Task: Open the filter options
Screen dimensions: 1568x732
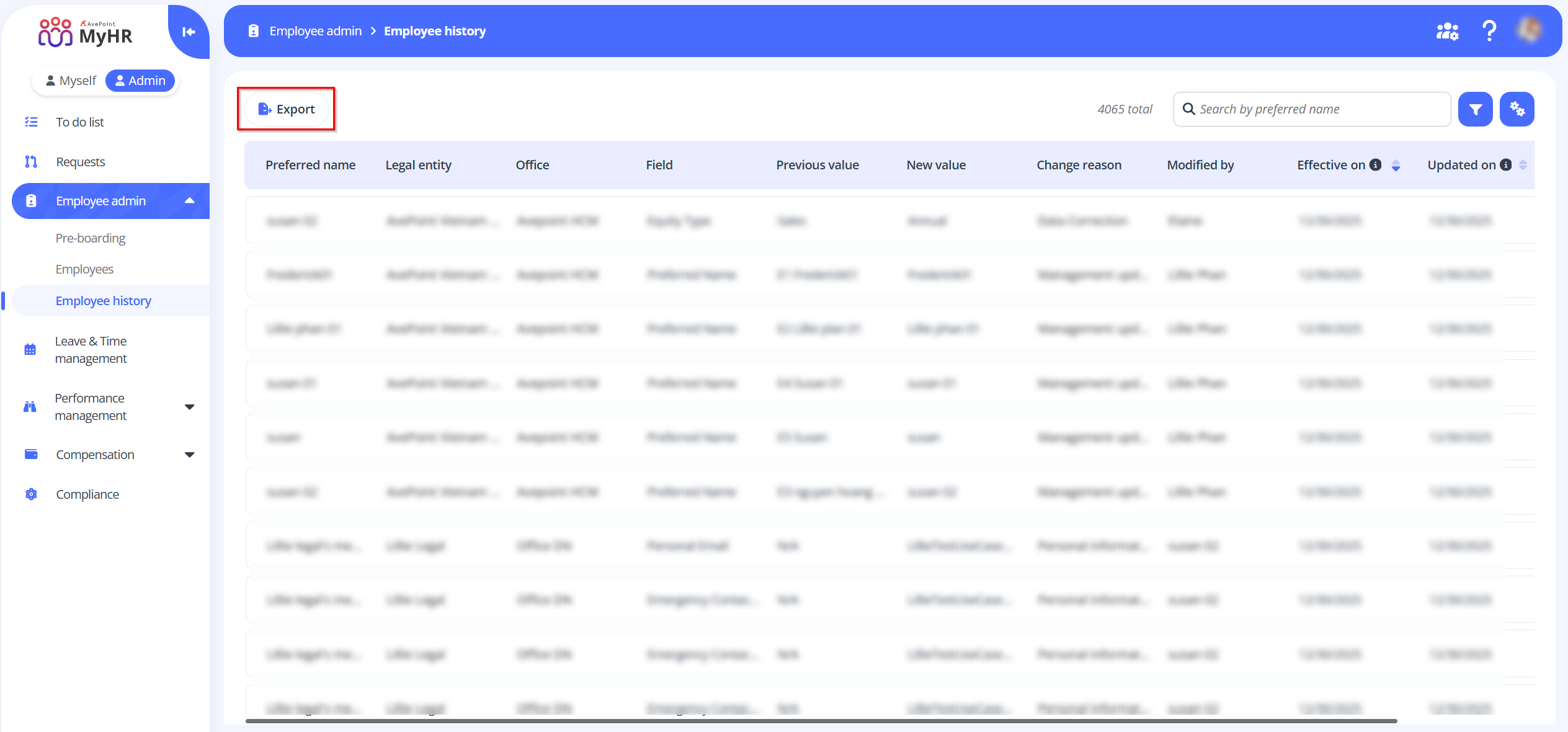Action: pos(1475,109)
